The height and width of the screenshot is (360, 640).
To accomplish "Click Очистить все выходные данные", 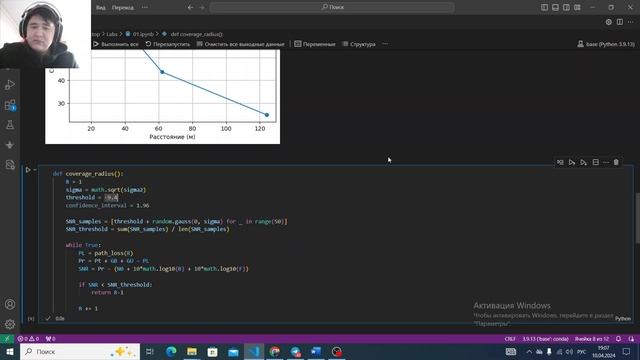I will [240, 44].
